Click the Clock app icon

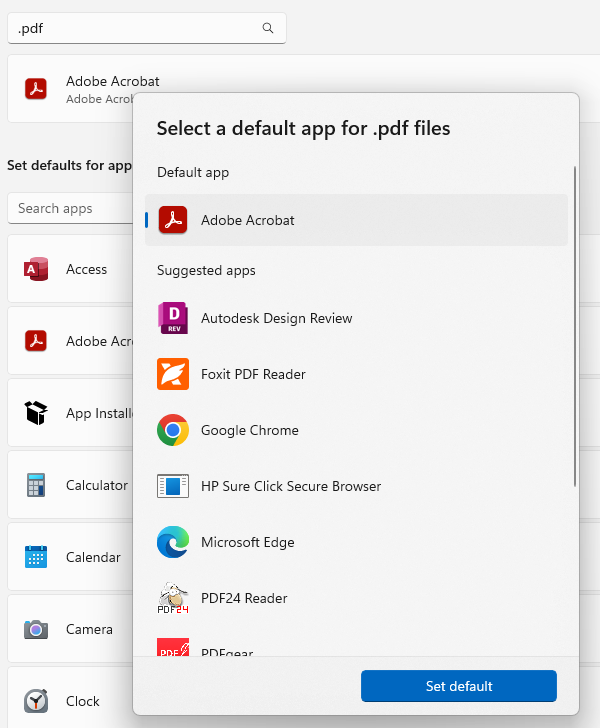point(36,701)
